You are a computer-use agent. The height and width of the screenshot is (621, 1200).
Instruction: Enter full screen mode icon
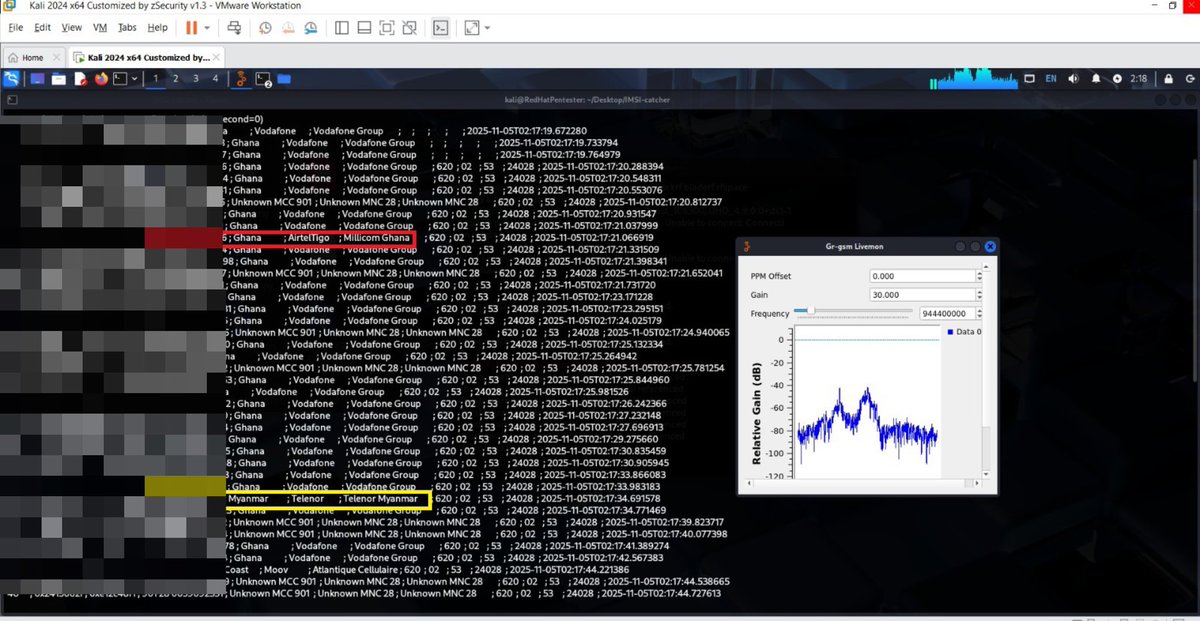click(x=387, y=27)
